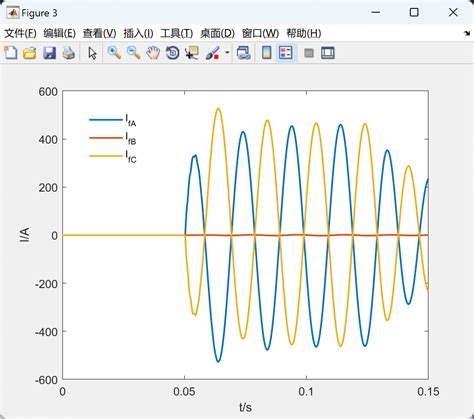Click the New Figure icon

pyautogui.click(x=11, y=53)
